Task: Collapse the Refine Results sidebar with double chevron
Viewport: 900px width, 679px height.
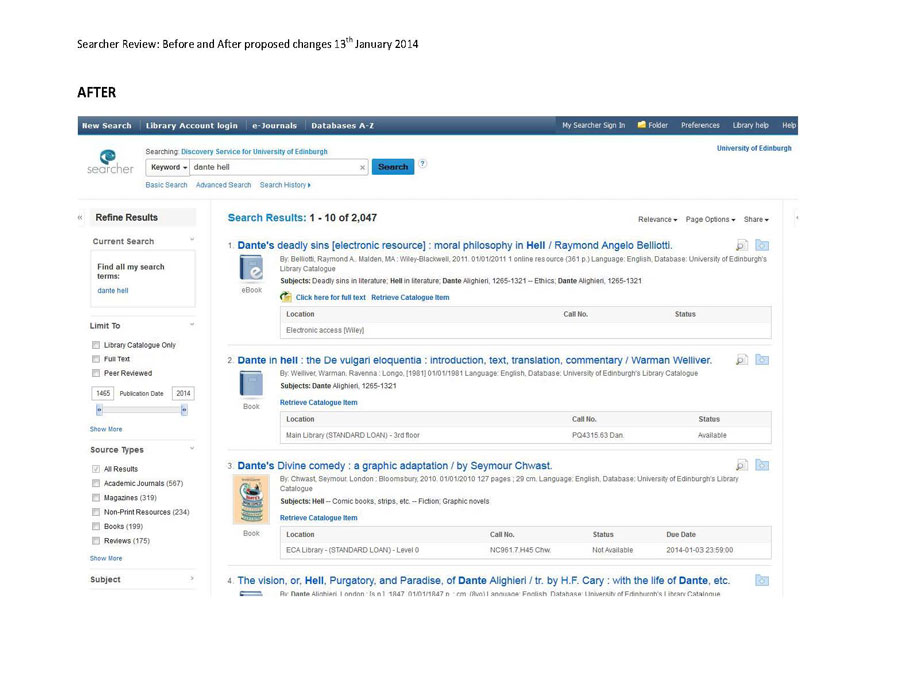Action: click(x=80, y=218)
